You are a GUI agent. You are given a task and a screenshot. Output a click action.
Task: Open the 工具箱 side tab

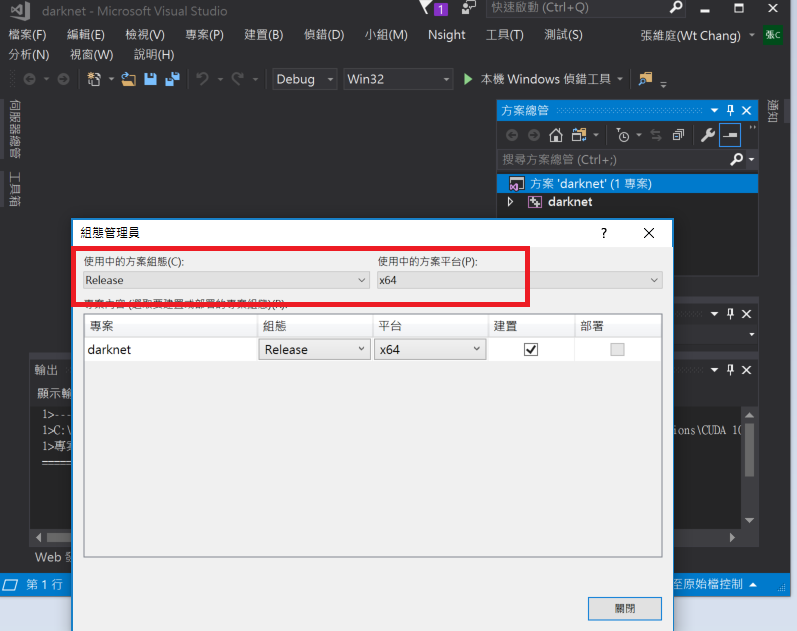pyautogui.click(x=15, y=189)
